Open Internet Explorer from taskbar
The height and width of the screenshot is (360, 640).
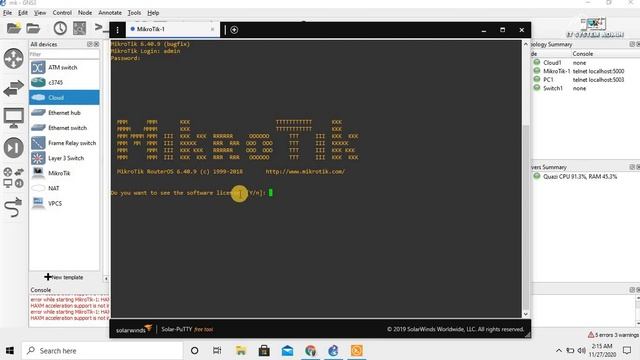[x=333, y=351]
